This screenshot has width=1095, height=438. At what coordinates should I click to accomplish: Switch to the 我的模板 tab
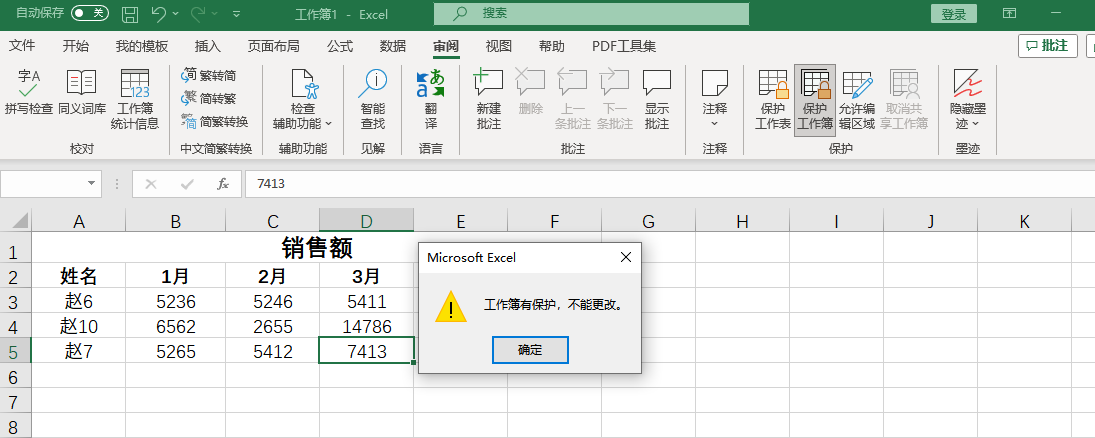pyautogui.click(x=142, y=46)
